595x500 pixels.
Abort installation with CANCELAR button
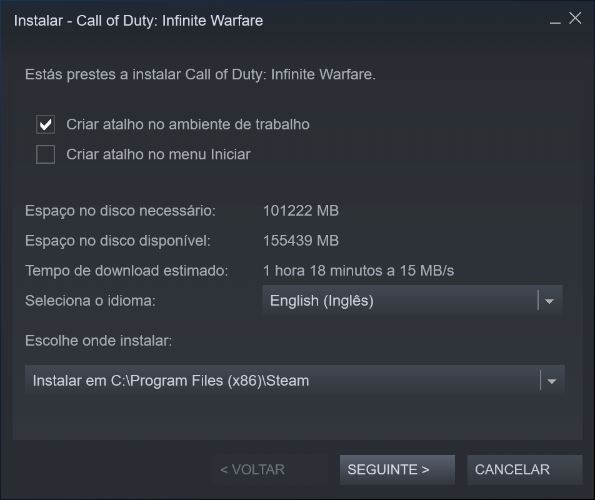524,470
